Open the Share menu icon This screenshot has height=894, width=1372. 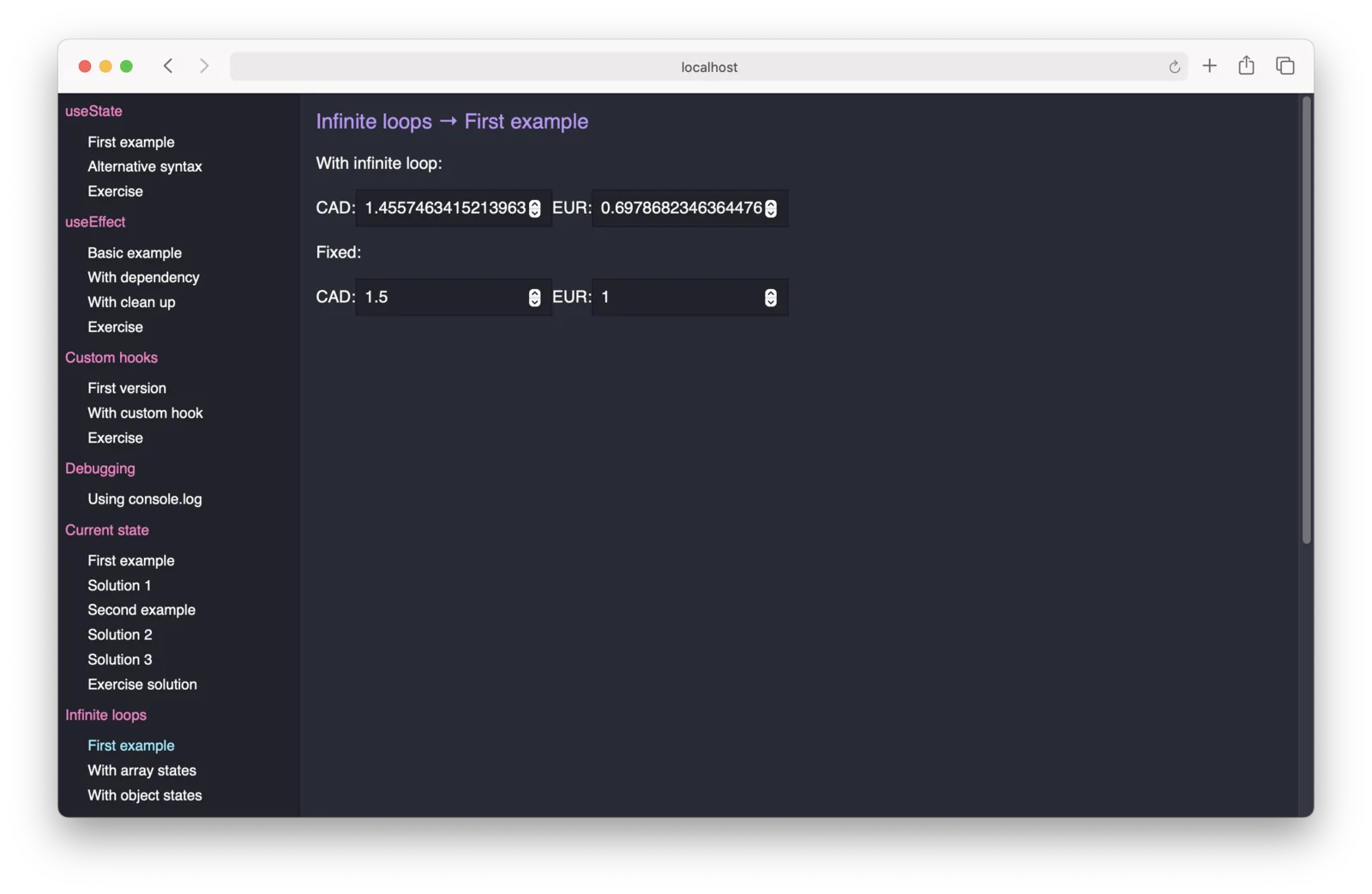point(1246,65)
